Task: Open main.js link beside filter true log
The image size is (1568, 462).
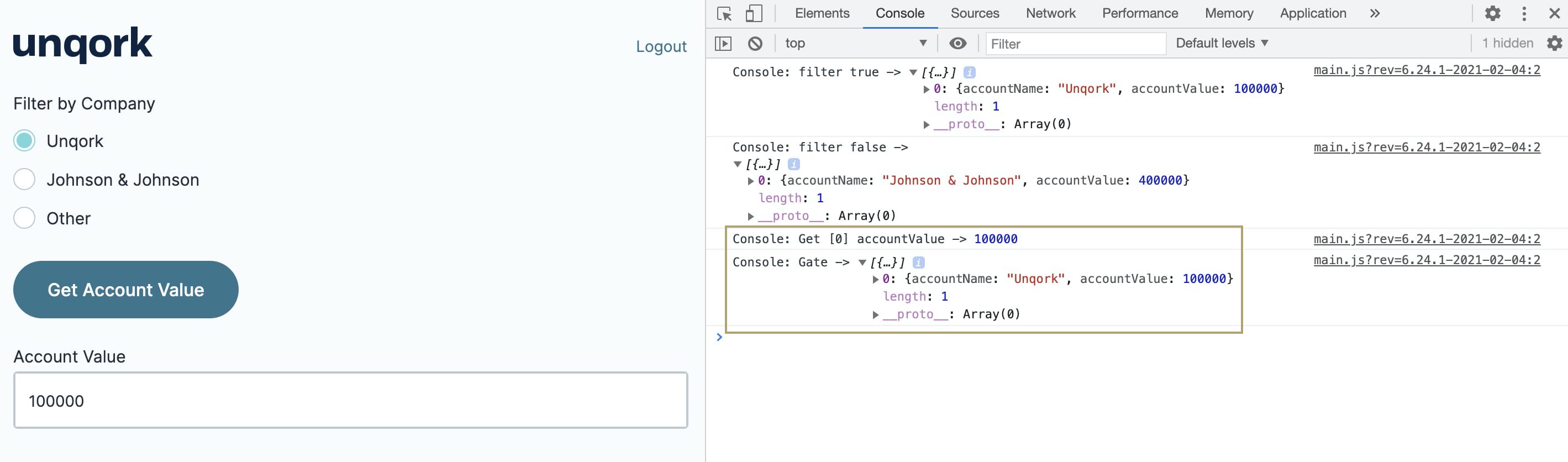Action: (x=1427, y=70)
